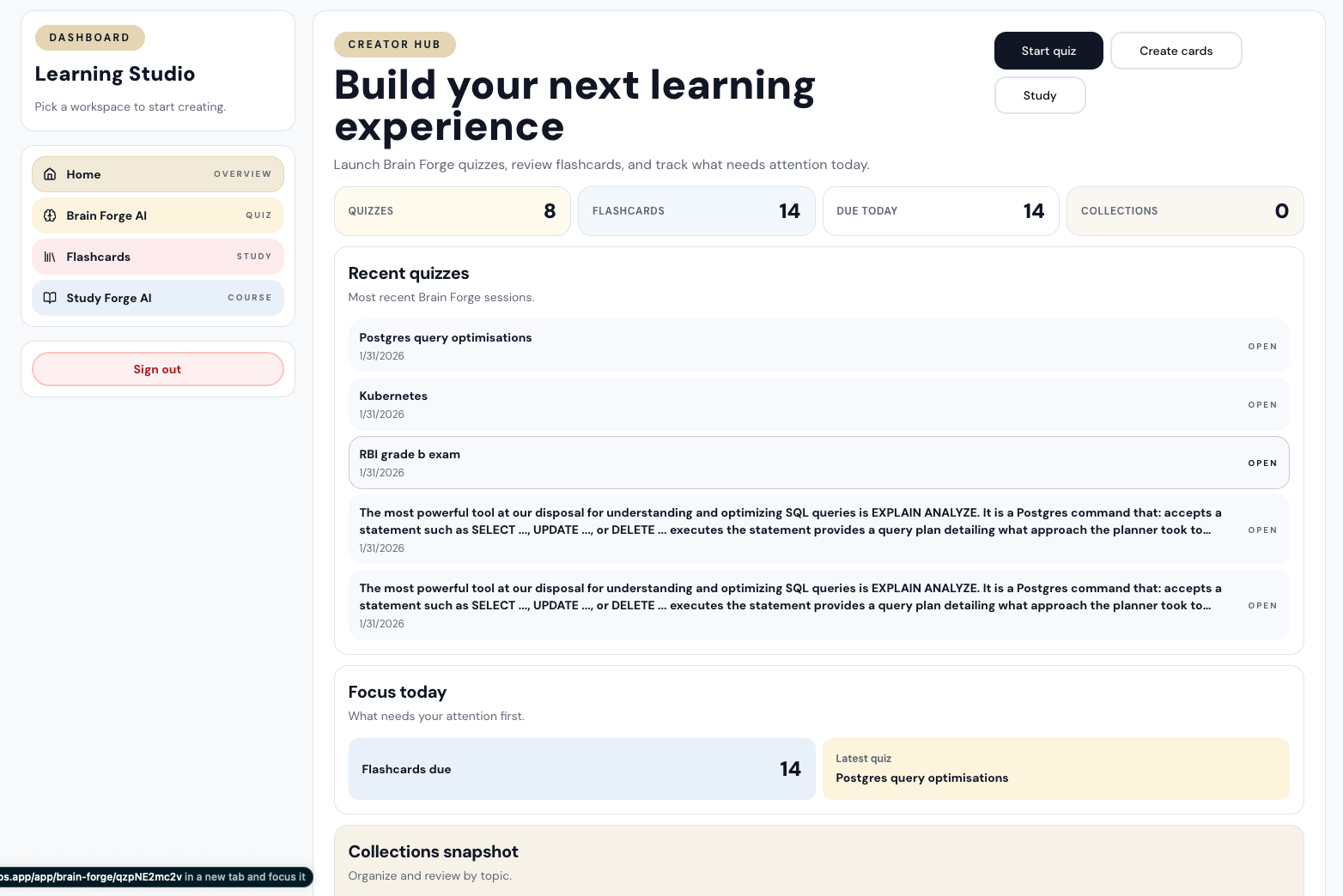Click the Collections stat card showing 0
Screen dimensions: 1343x896
[x=1185, y=211]
